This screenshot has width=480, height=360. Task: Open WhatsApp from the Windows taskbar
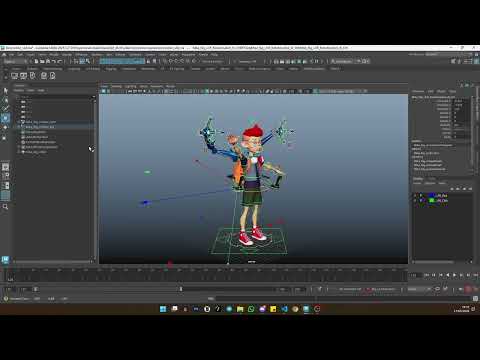(251, 309)
